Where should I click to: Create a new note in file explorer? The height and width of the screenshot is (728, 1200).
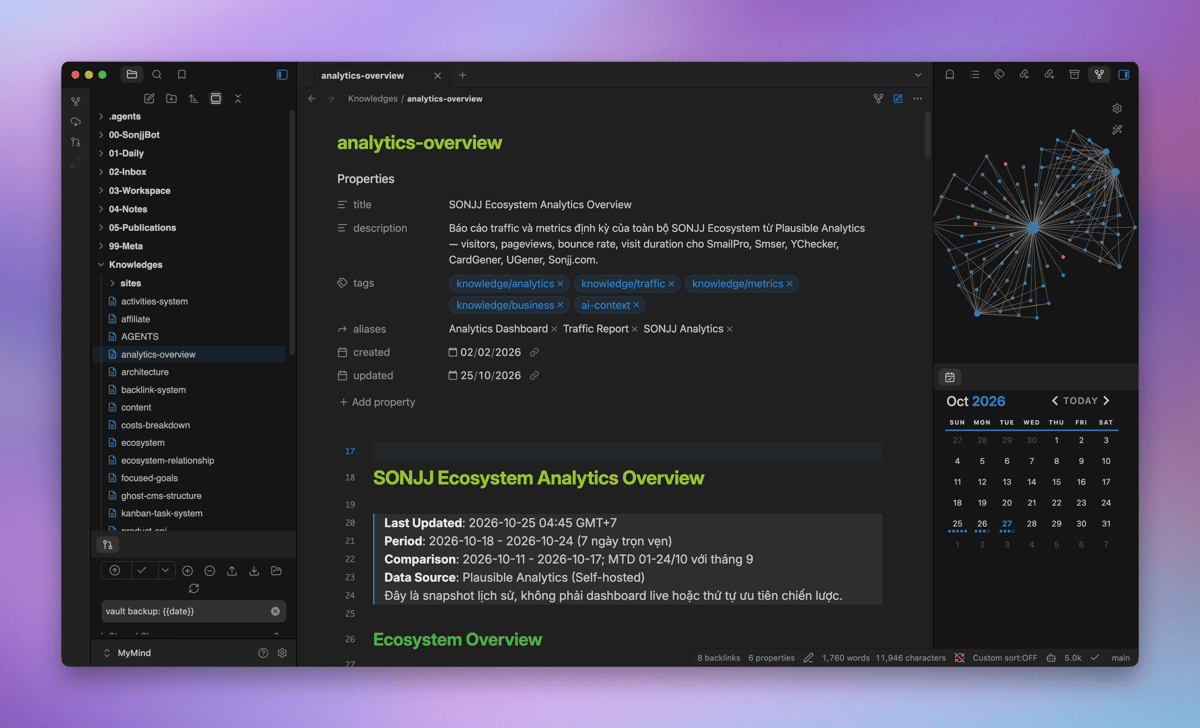(149, 99)
